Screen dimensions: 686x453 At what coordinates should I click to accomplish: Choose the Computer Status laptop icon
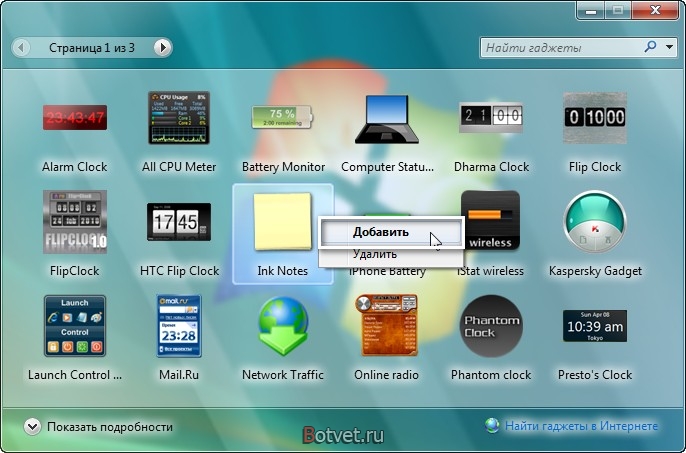pos(387,119)
